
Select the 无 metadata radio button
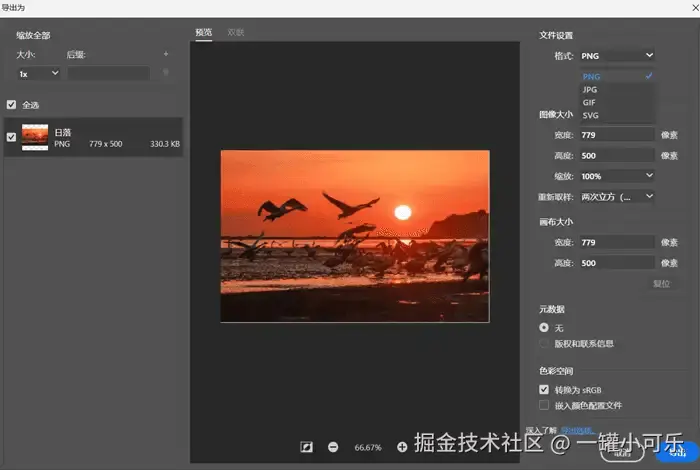pos(544,327)
